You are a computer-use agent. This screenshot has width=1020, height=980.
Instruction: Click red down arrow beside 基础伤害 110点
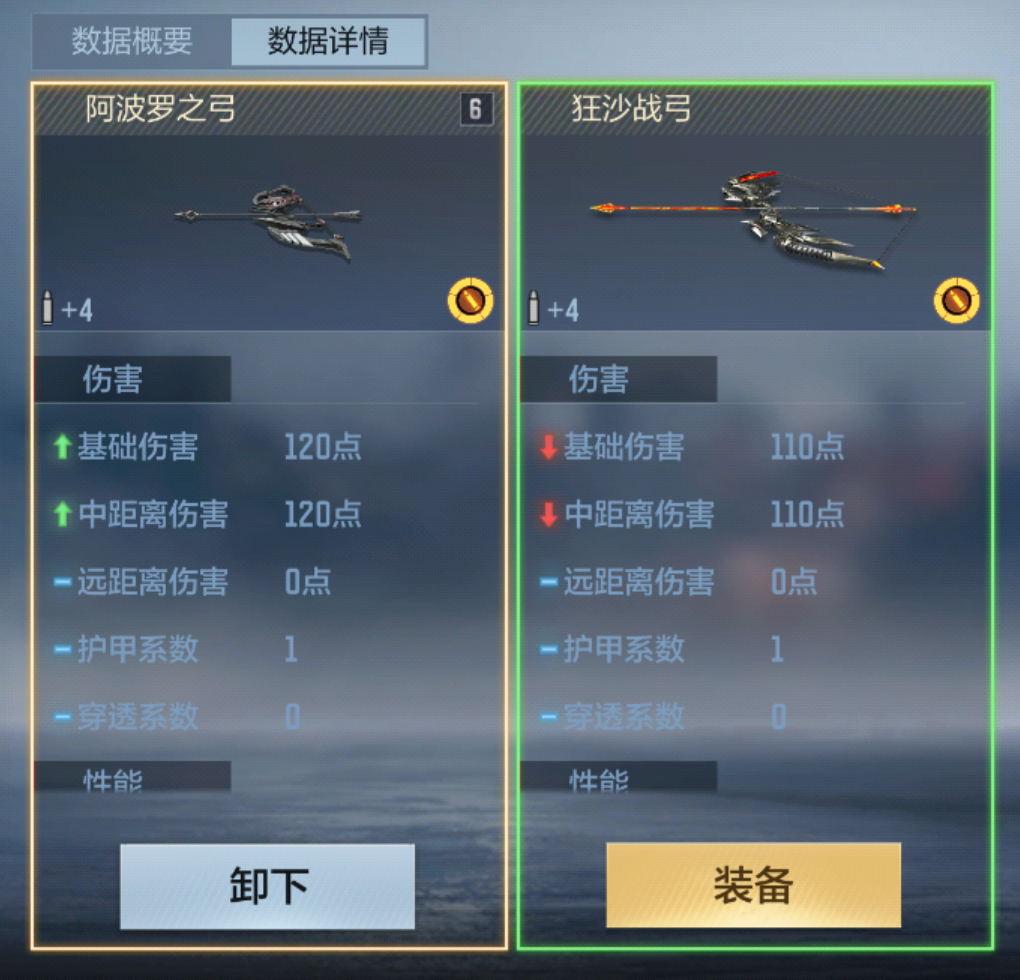click(x=548, y=447)
